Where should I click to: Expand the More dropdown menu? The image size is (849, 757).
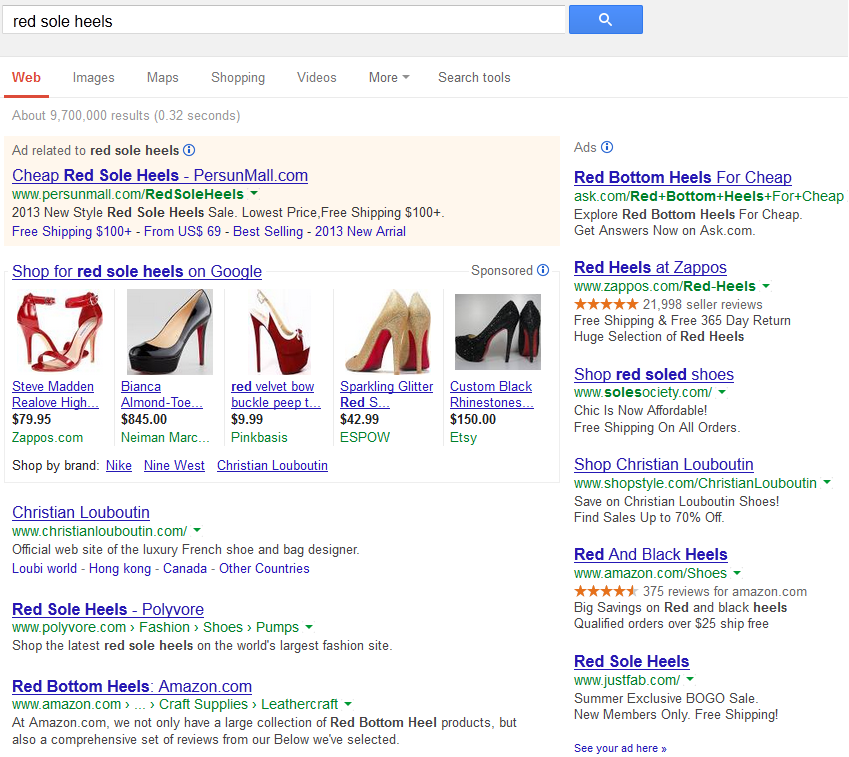click(x=389, y=77)
